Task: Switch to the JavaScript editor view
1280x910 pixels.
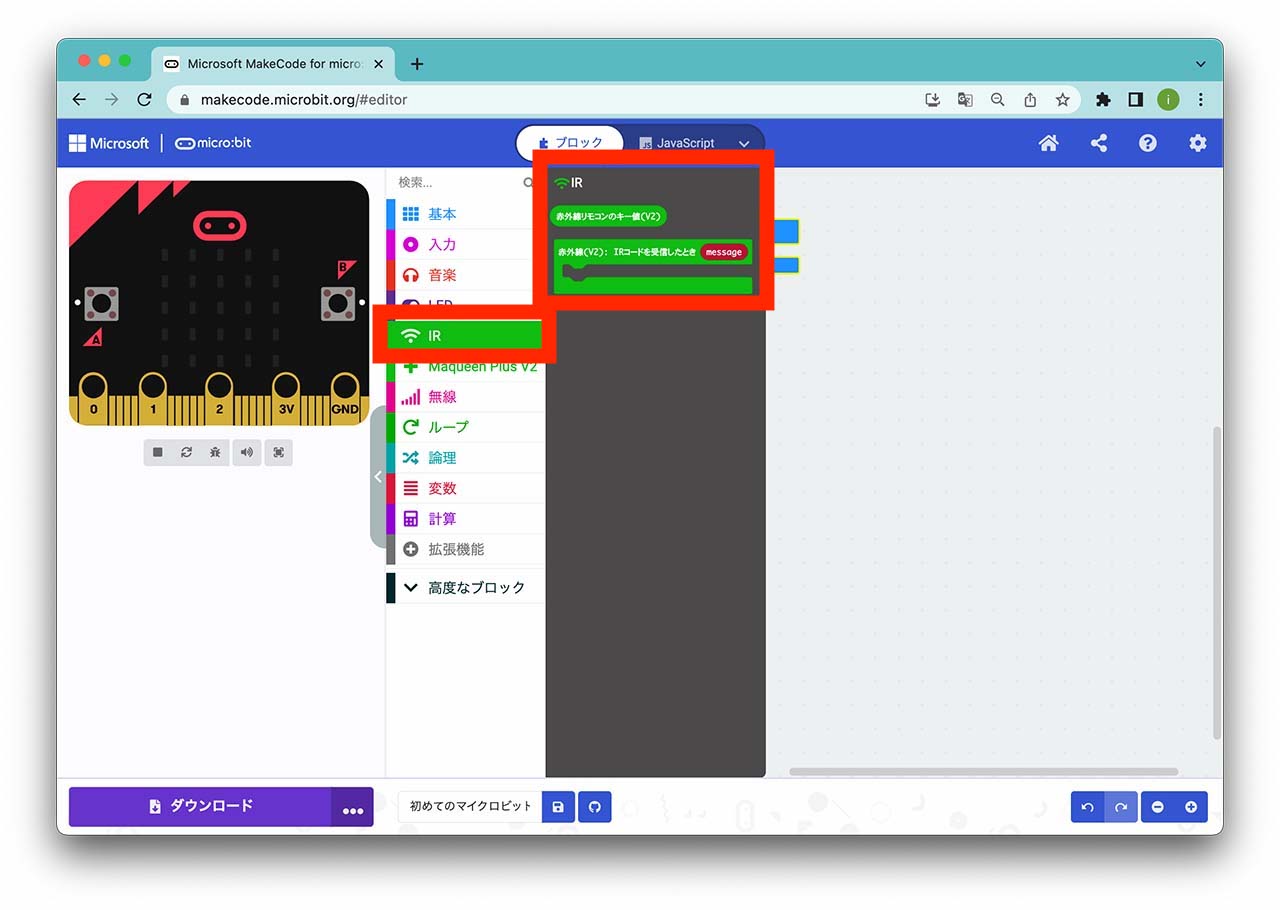Action: coord(677,143)
